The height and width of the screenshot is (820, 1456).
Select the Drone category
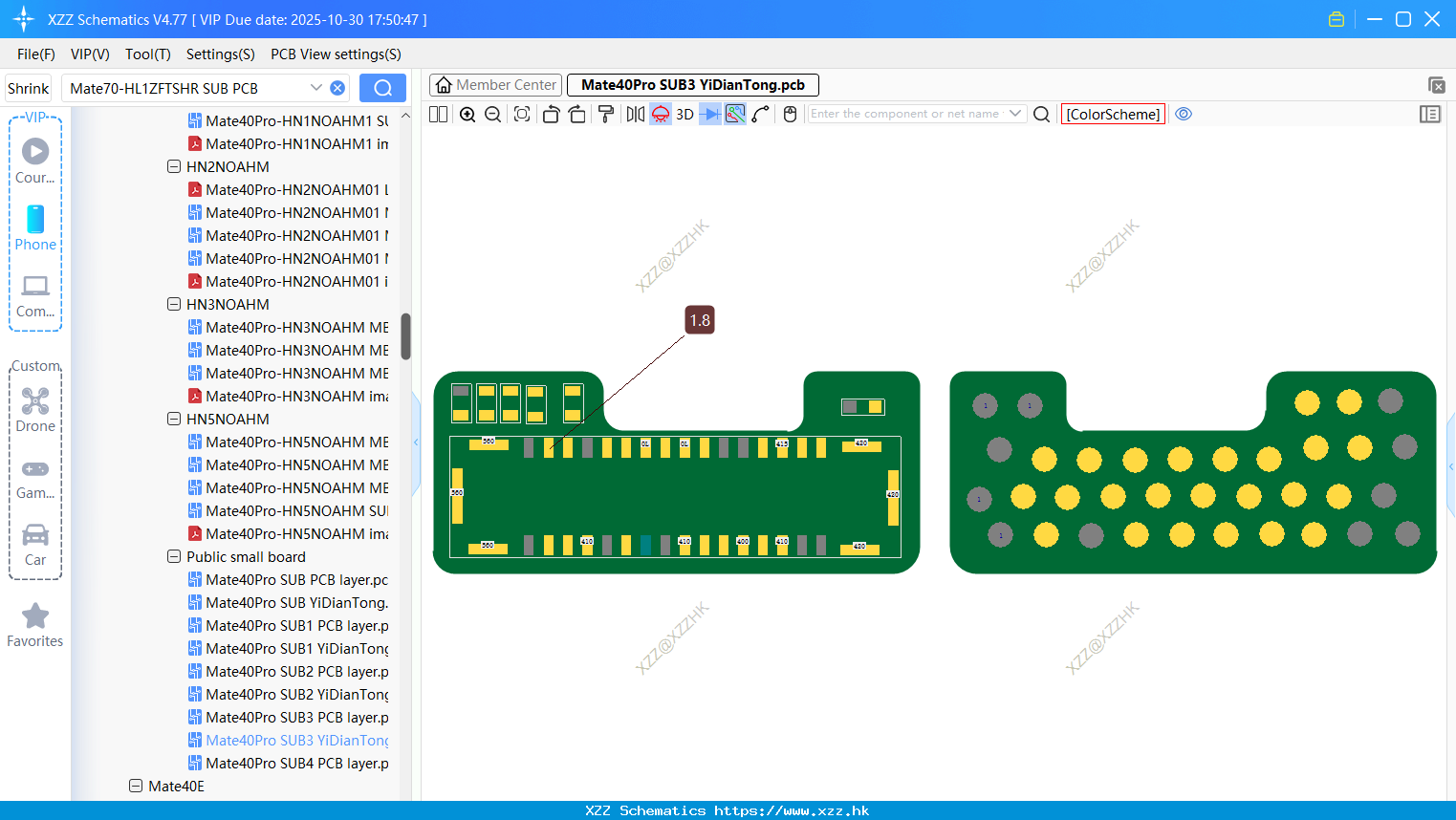(35, 410)
